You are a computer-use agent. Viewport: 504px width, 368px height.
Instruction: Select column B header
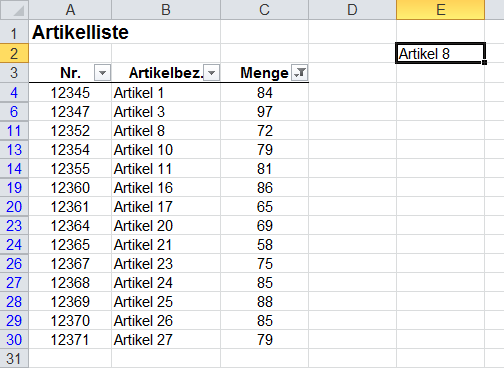click(166, 10)
